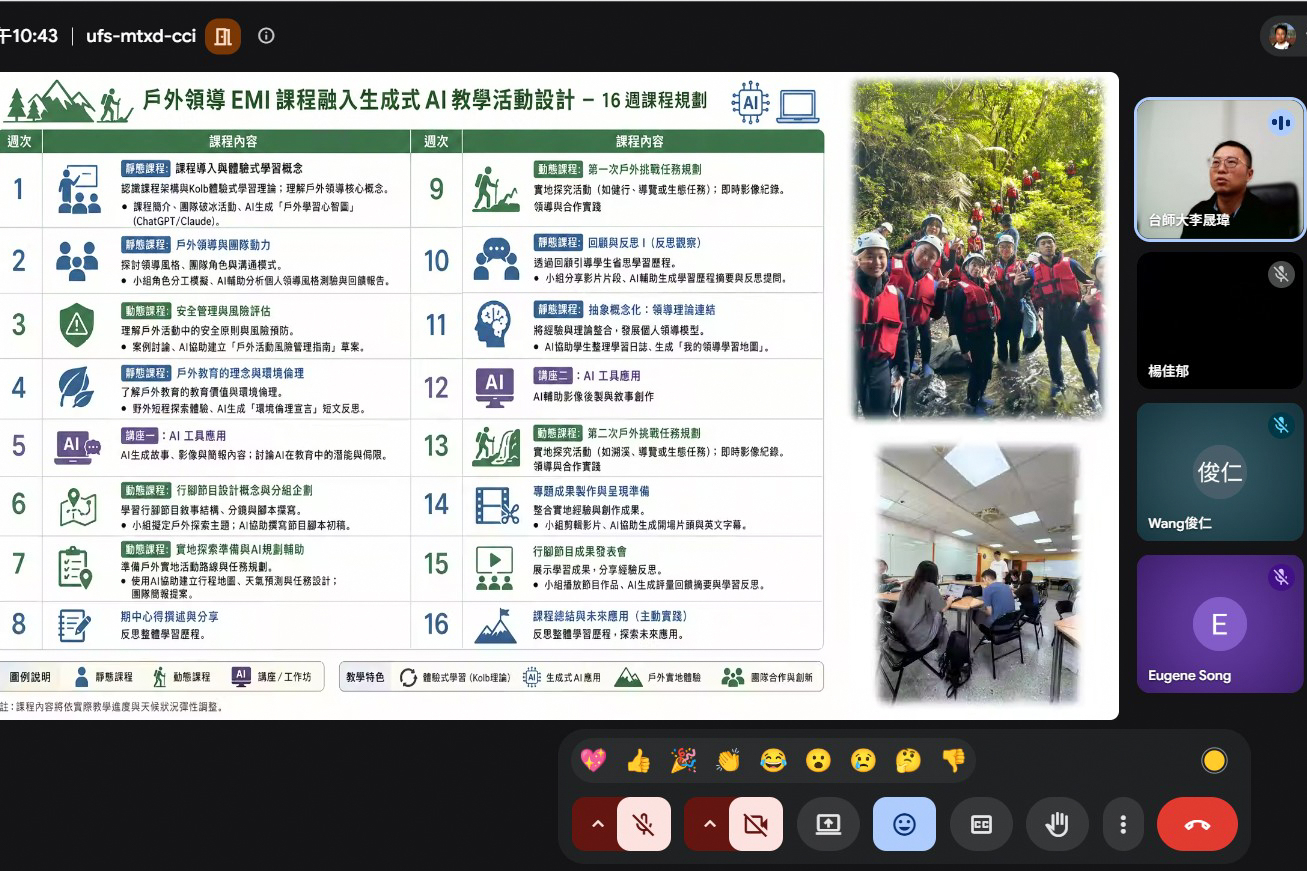Screen dimensions: 1307x871
Task: Send the thinking face reaction
Action: [908, 760]
